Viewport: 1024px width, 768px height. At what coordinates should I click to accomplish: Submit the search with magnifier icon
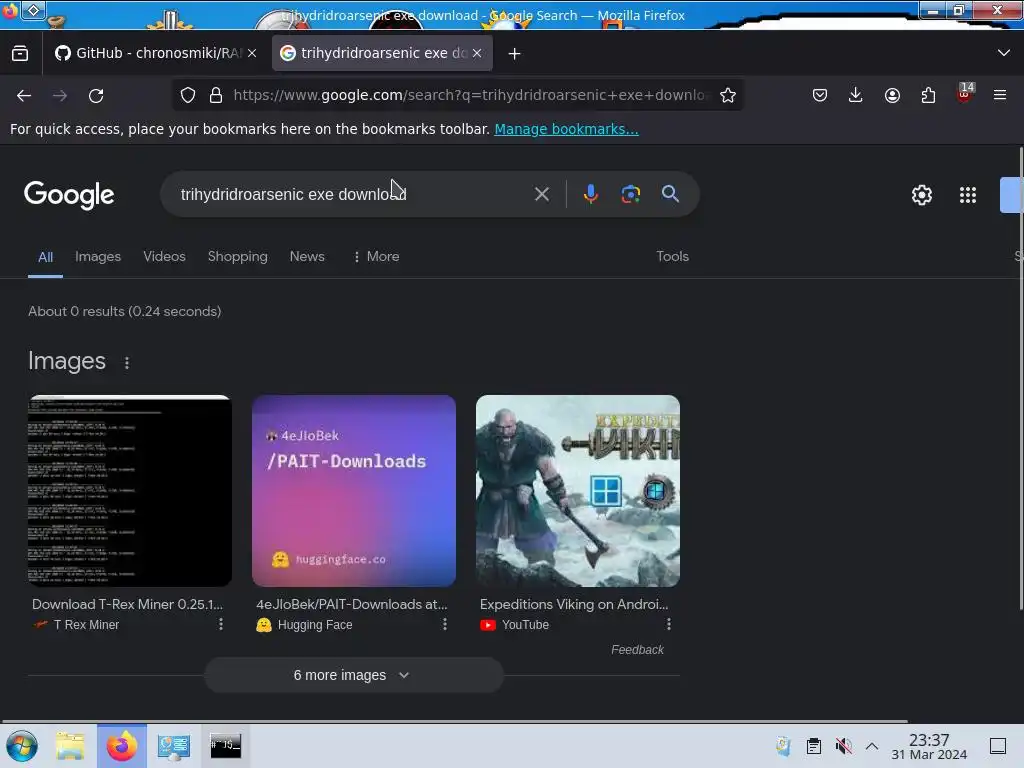tap(670, 194)
